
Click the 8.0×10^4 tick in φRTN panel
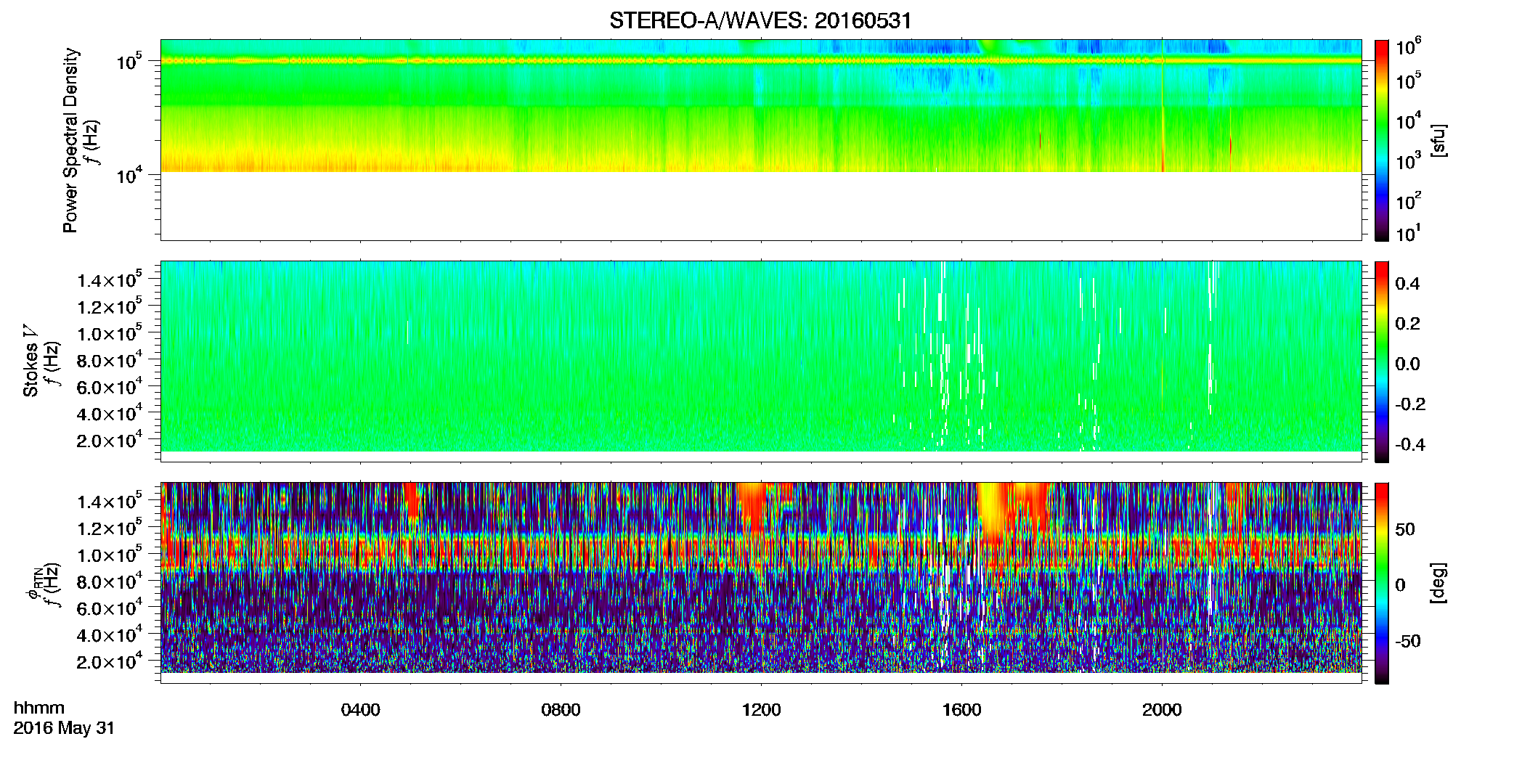pos(110,581)
